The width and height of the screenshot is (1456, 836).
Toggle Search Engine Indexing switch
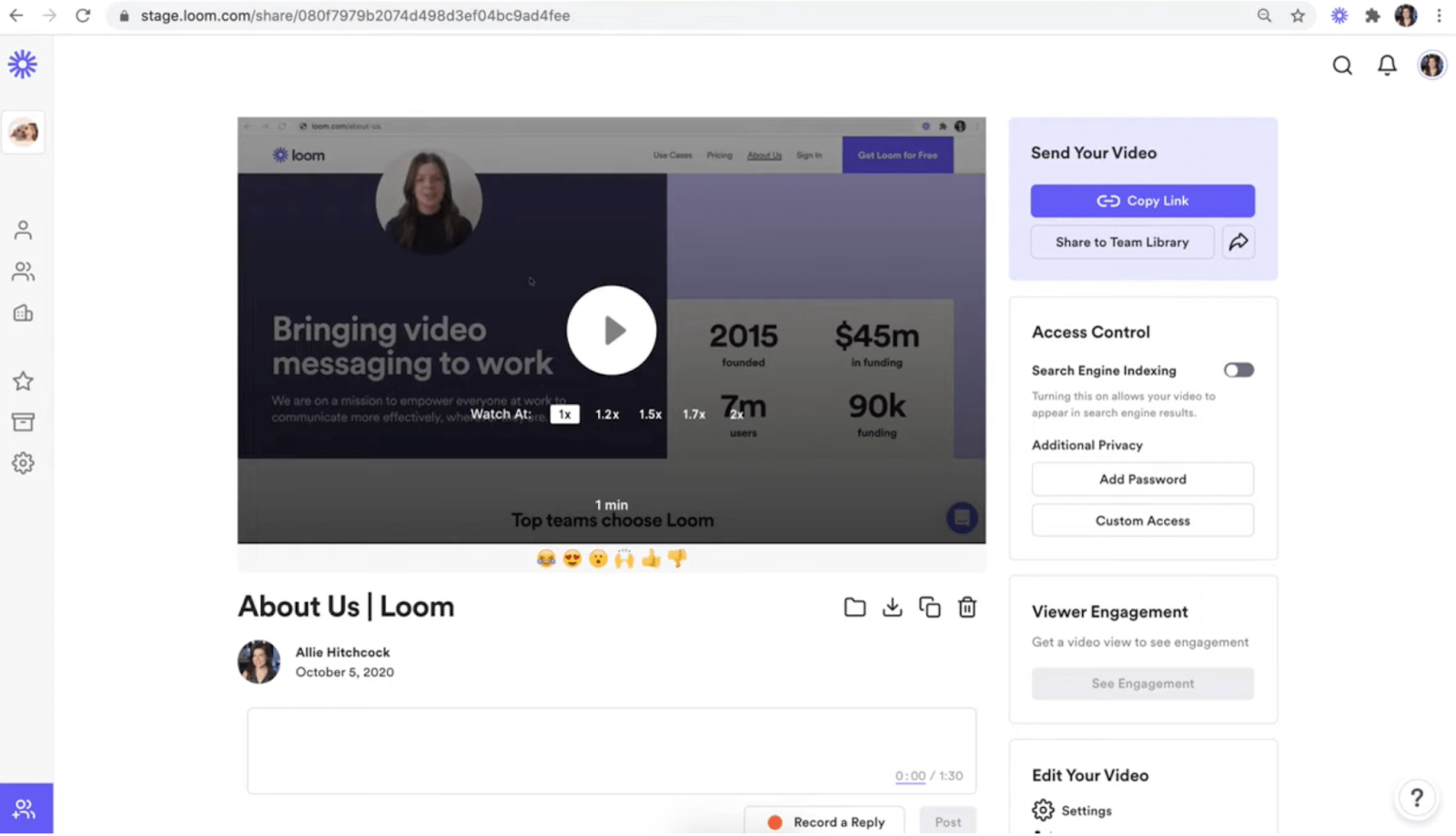pyautogui.click(x=1239, y=370)
